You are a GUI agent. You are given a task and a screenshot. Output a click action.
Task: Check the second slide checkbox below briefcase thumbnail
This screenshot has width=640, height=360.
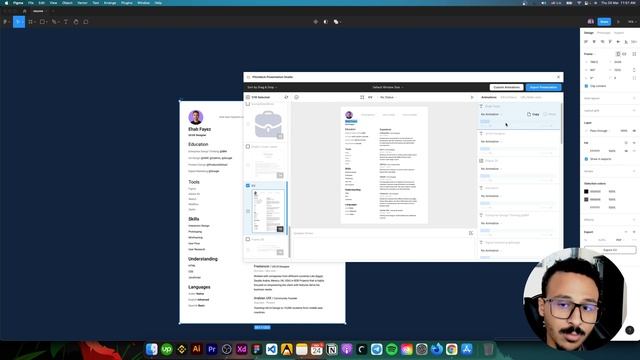point(248,147)
